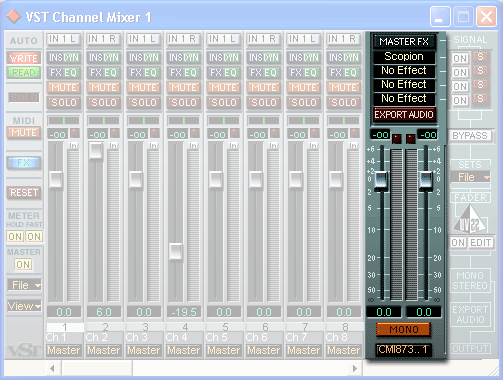Select the first No Effect slot
Viewport: 503px width, 380px height.
404,71
